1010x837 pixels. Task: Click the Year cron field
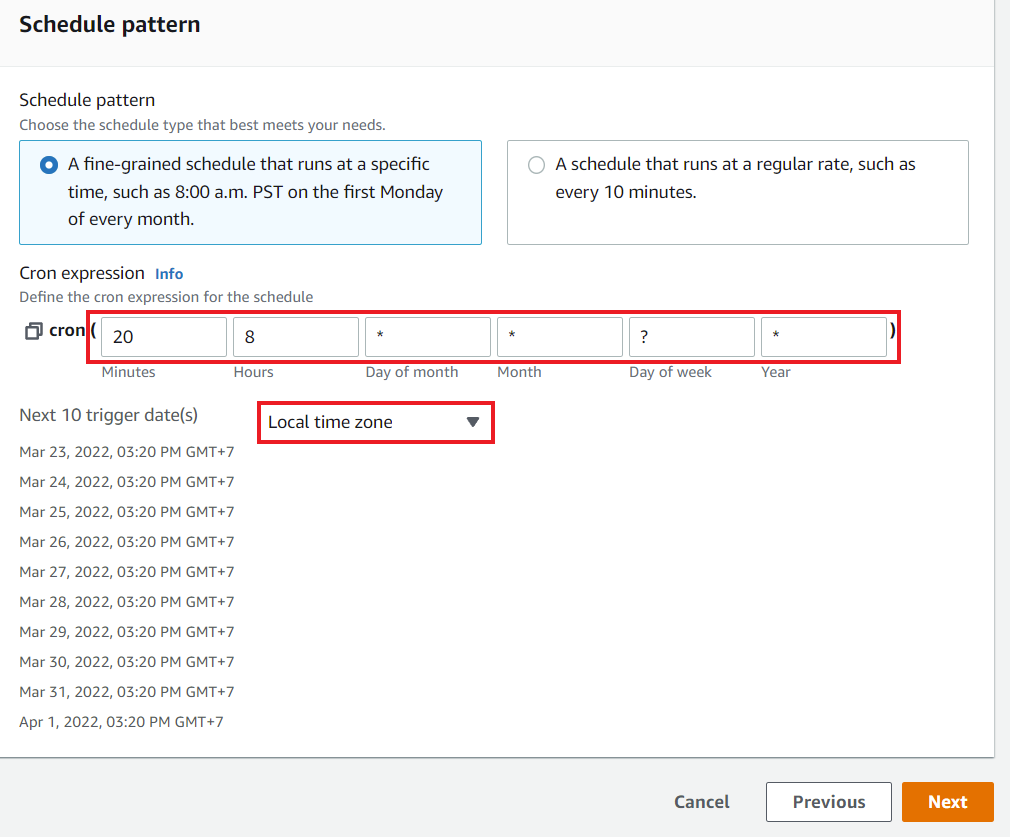823,336
